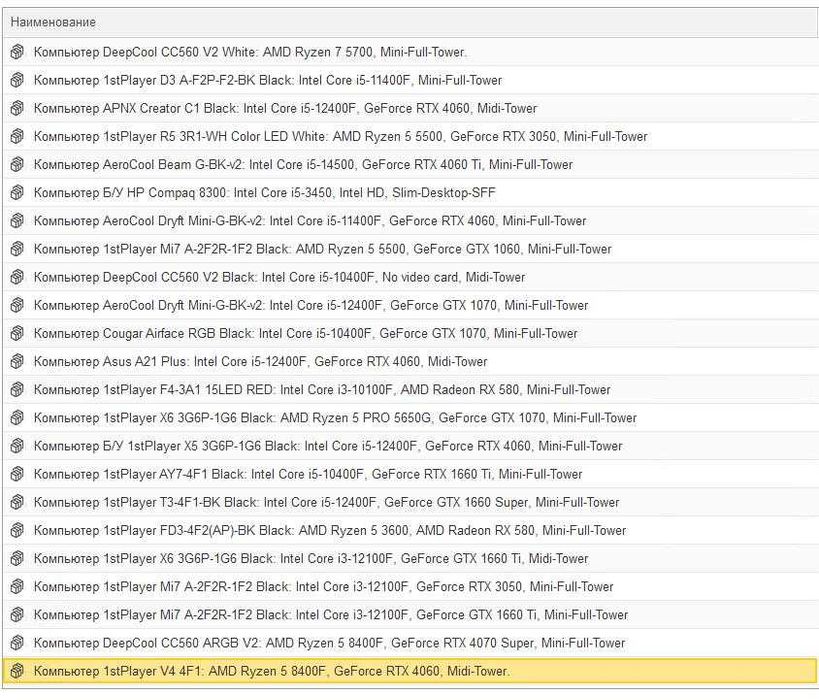
Task: Select 1stPlayer Mi7 Ryzen 5 5500 GTX 1060 text
Action: coord(322,249)
